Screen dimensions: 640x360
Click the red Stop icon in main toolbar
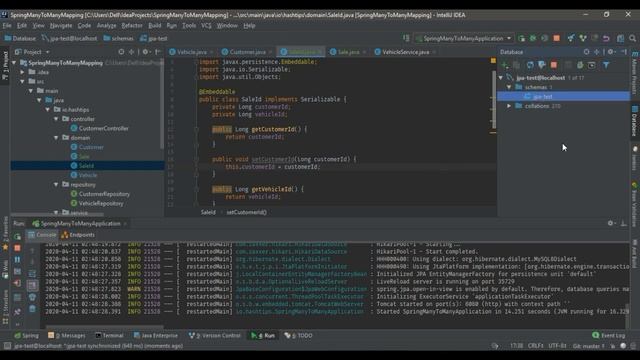(556, 38)
